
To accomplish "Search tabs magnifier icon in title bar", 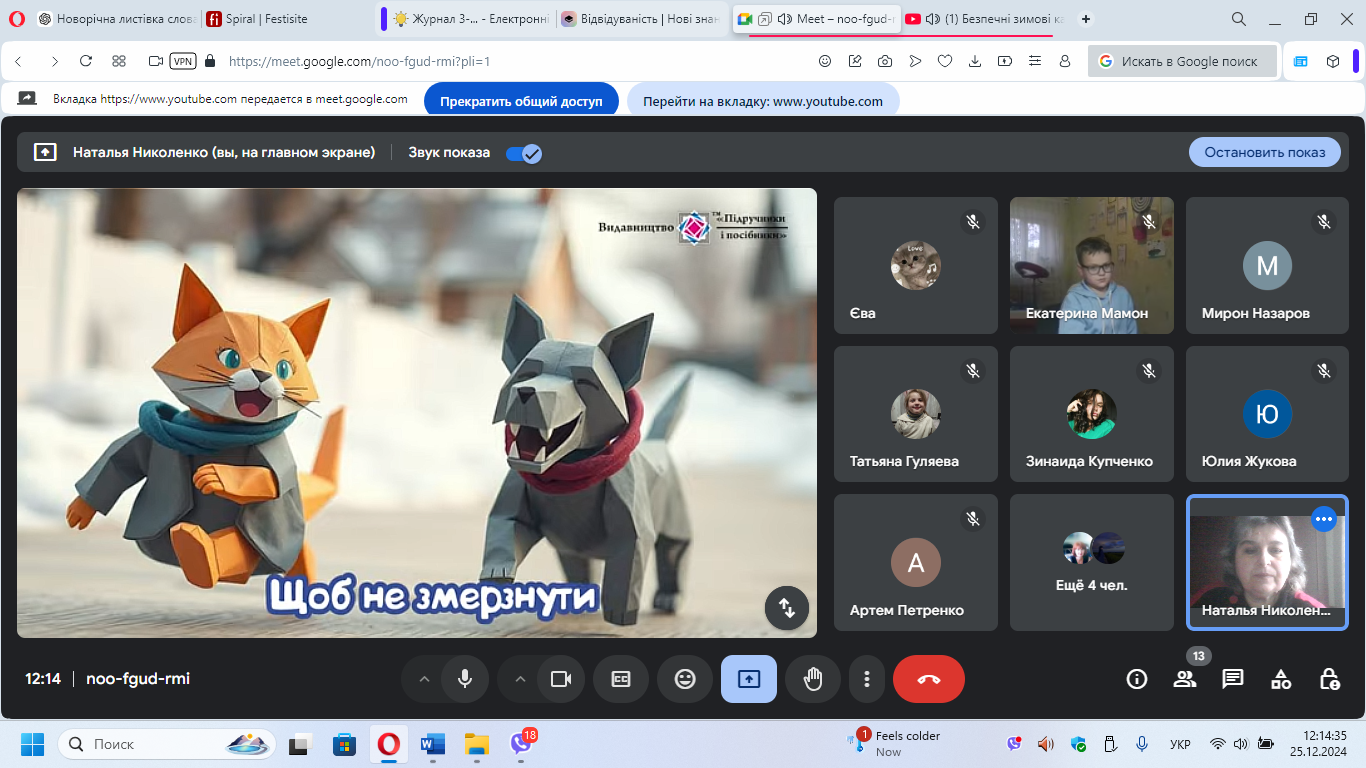I will tap(1238, 19).
